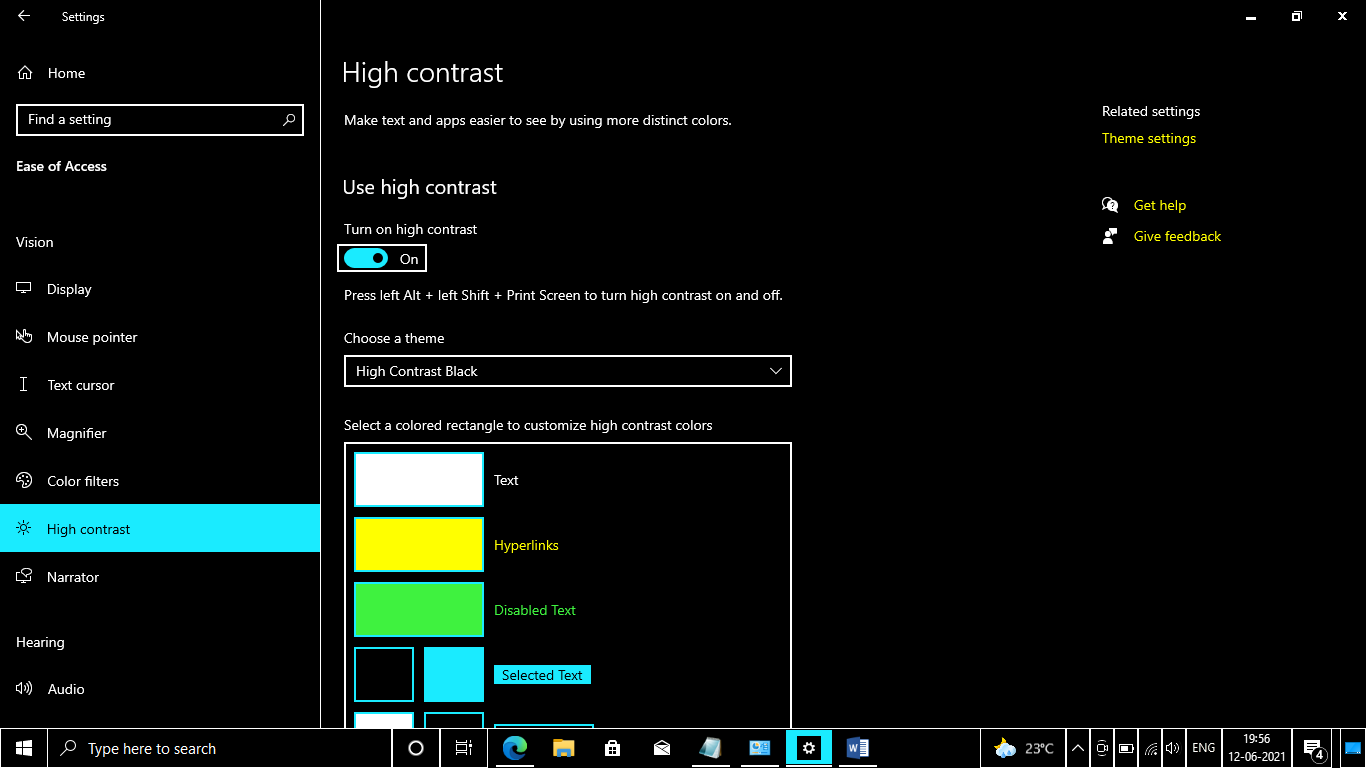This screenshot has height=768, width=1366.
Task: Open the Mail app from the taskbar
Action: click(662, 748)
